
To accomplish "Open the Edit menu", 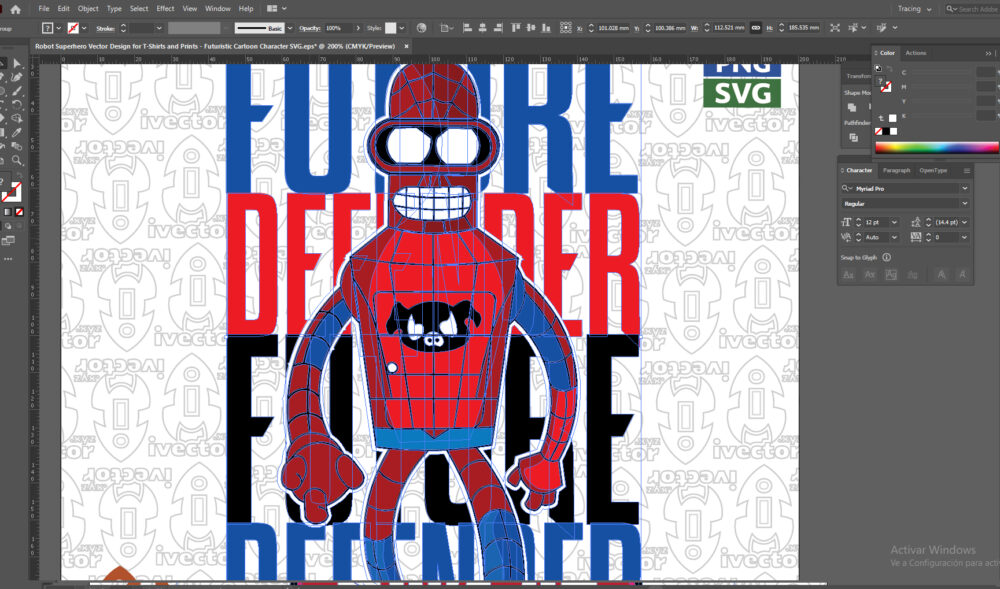I will [63, 9].
